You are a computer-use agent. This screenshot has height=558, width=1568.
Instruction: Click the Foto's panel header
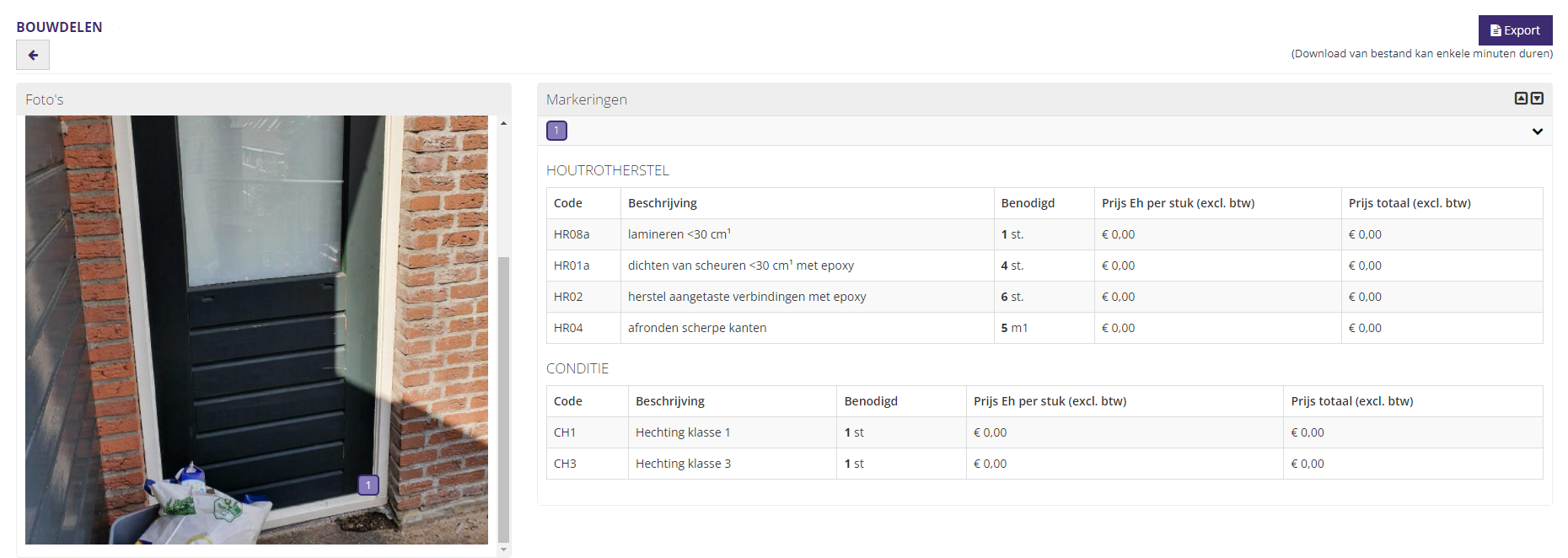coord(264,99)
